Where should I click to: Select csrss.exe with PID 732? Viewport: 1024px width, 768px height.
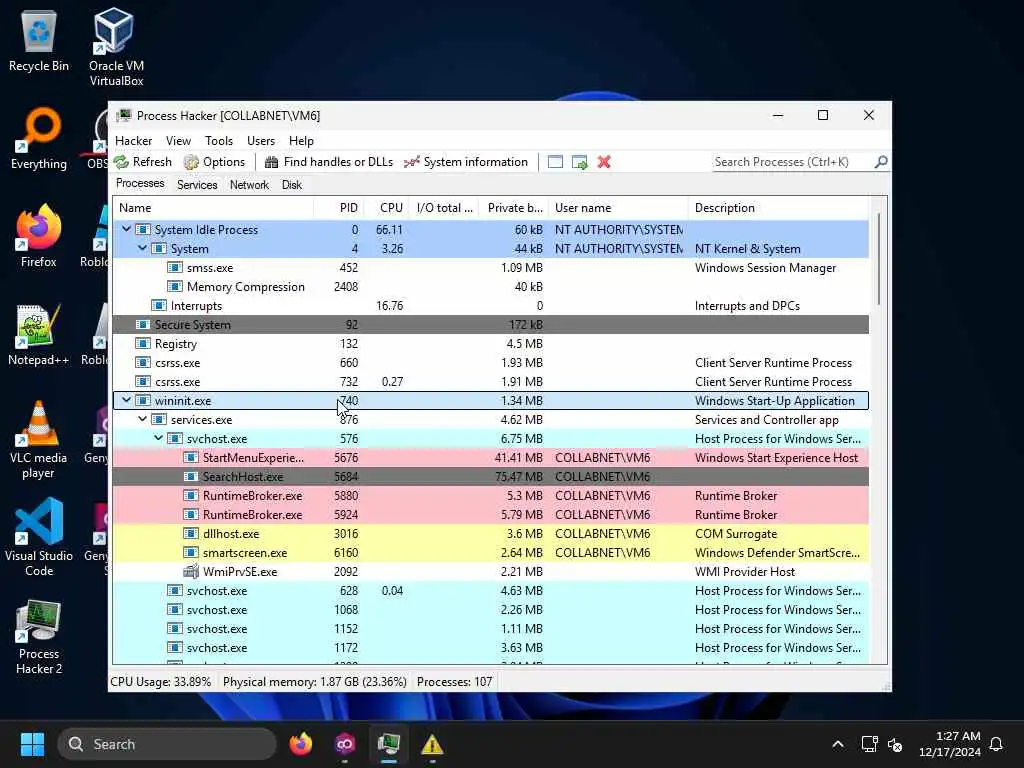491,381
